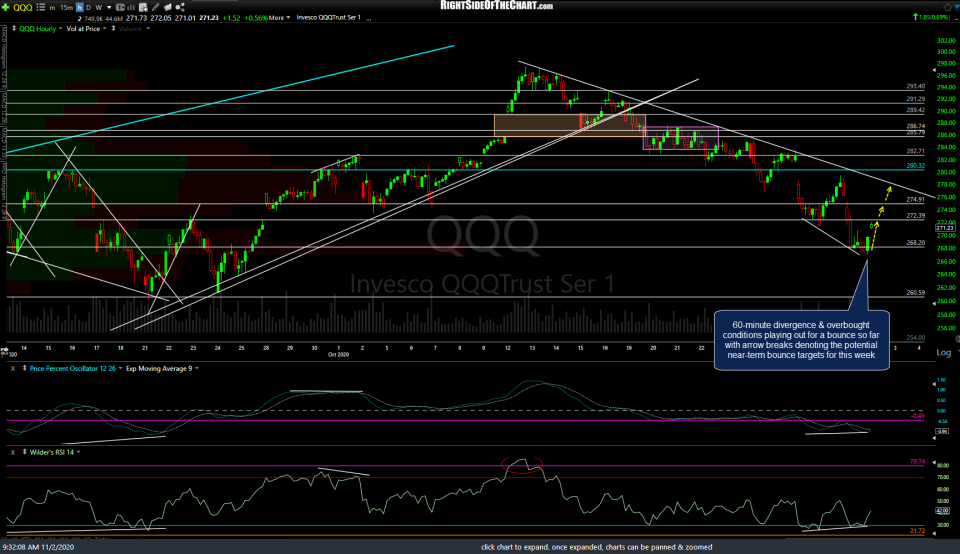The height and width of the screenshot is (554, 960).
Task: Open the watchlist icon beside QQQ
Action: pos(40,7)
